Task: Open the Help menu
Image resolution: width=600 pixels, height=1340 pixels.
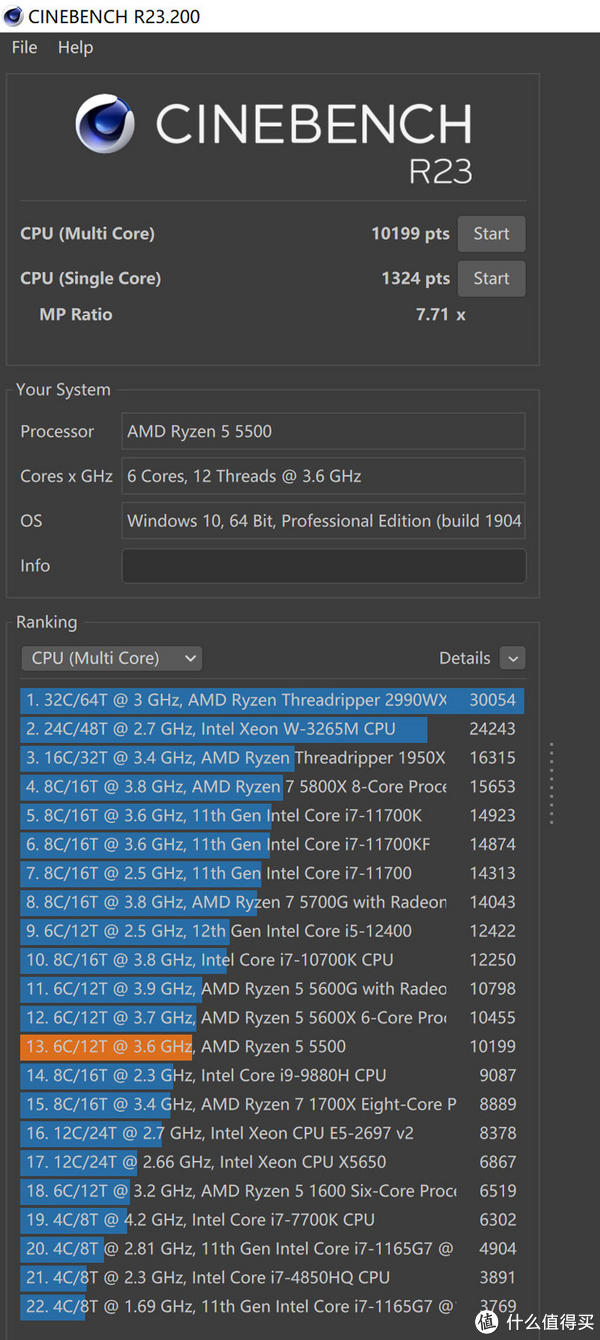Action: tap(75, 47)
